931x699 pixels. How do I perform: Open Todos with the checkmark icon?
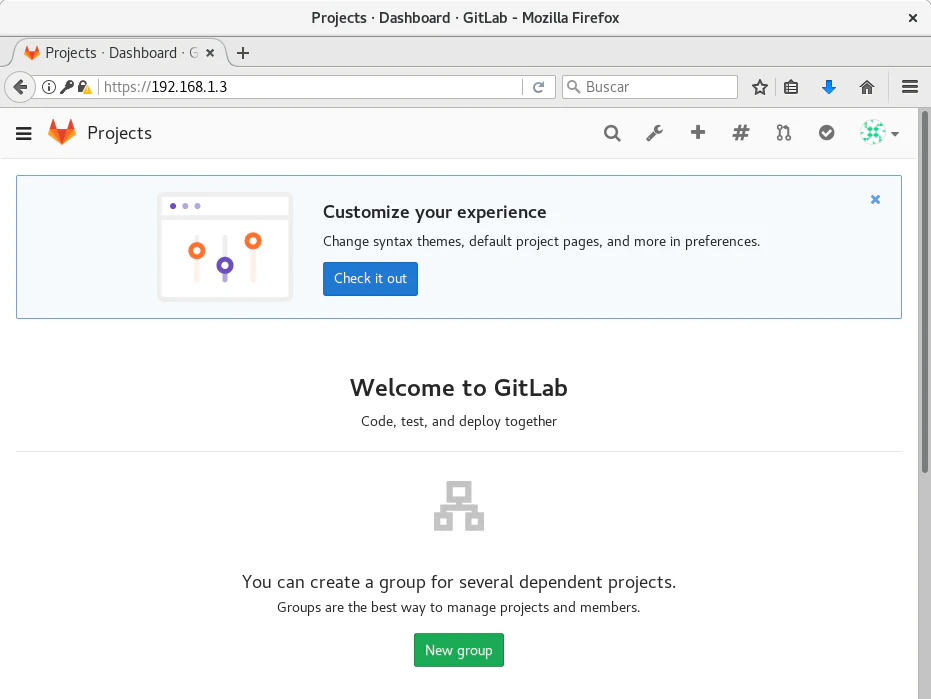827,133
